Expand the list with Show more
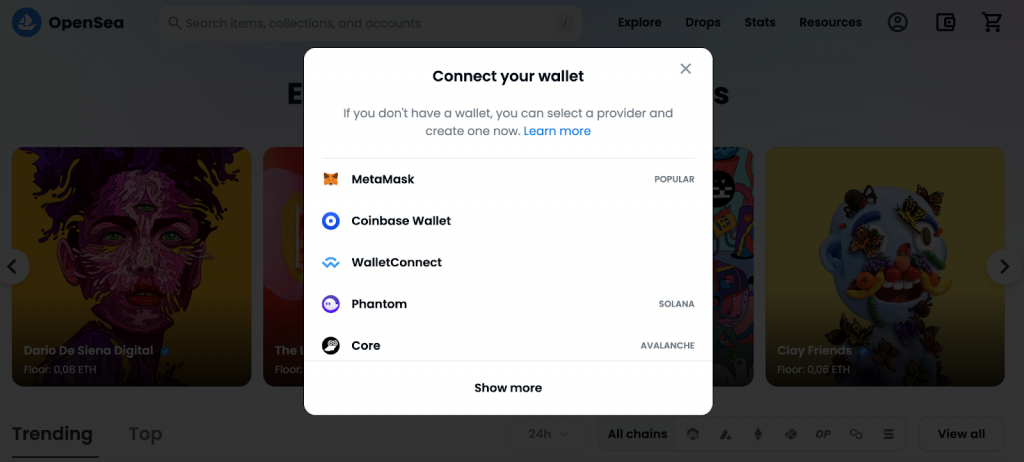The image size is (1024, 462). coord(508,388)
